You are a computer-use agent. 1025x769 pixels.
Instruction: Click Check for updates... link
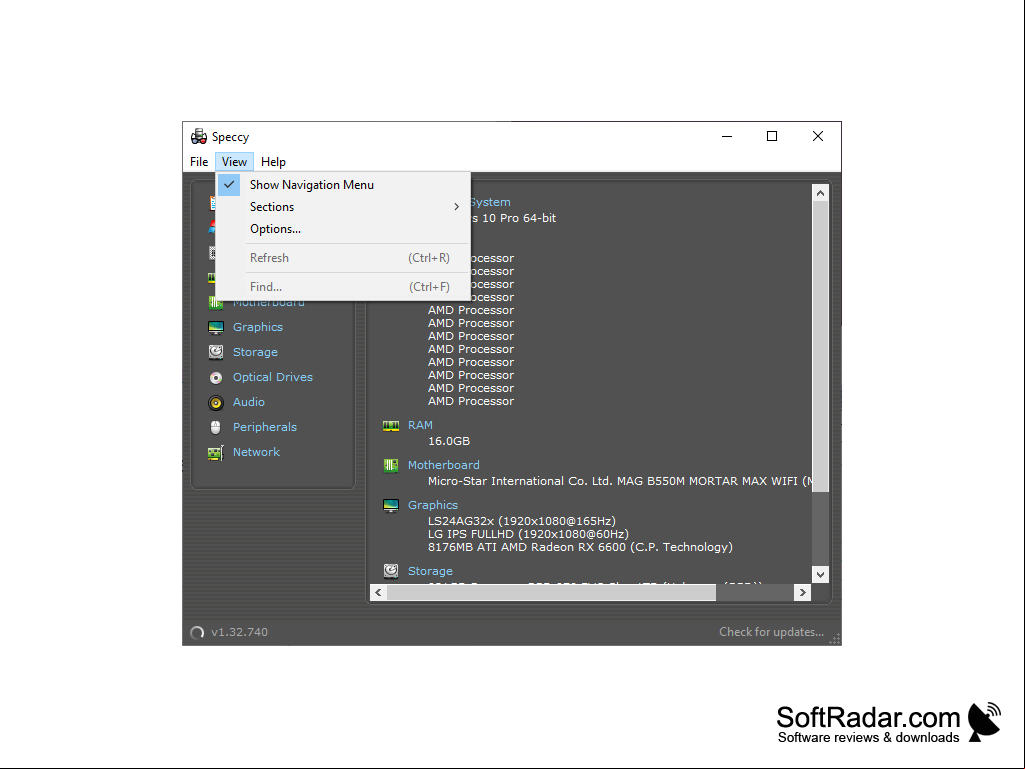tap(771, 632)
